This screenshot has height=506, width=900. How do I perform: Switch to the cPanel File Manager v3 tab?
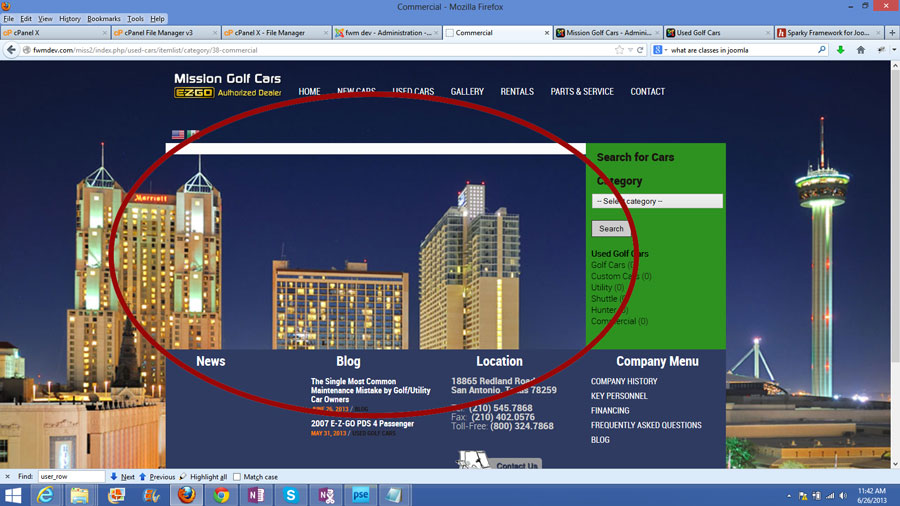click(165, 33)
